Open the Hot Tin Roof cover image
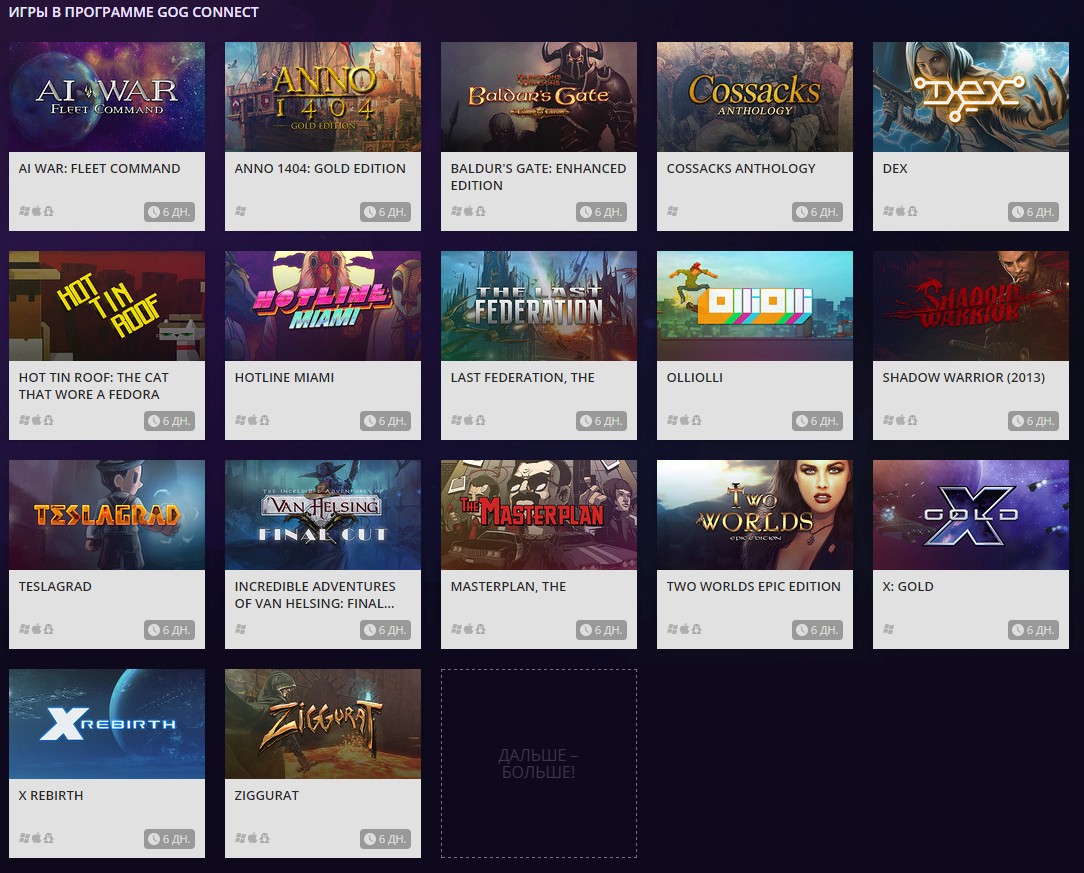This screenshot has width=1084, height=873. coord(107,306)
